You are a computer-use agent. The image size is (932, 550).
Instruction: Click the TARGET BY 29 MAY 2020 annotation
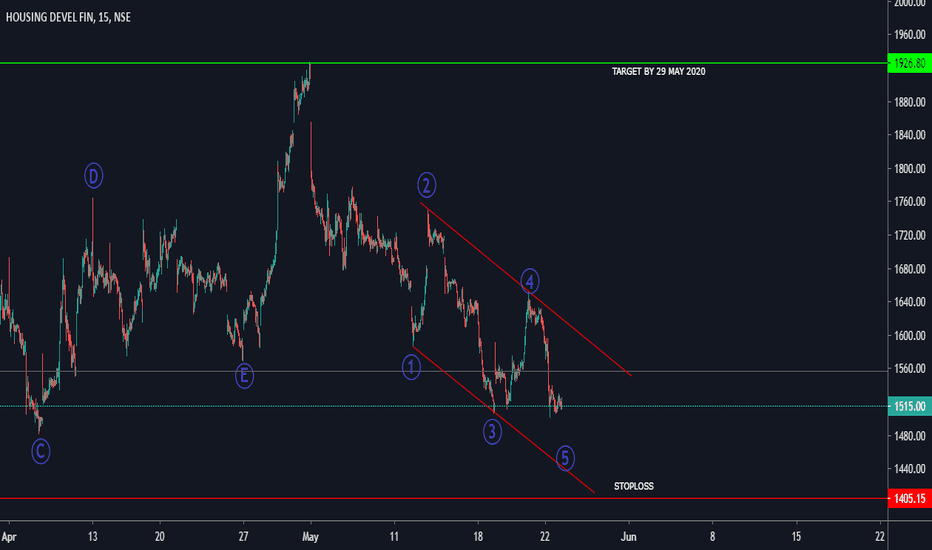coord(659,71)
